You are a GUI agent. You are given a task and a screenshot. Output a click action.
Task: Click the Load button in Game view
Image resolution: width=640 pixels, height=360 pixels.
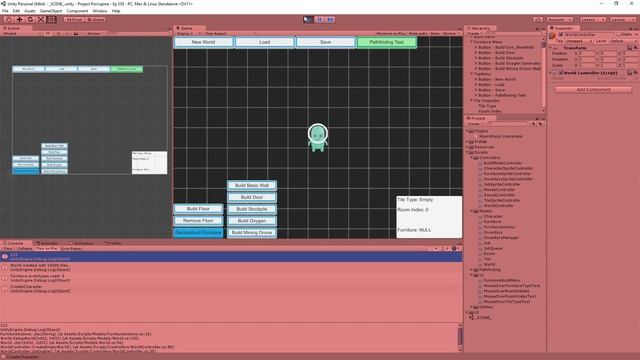pyautogui.click(x=264, y=42)
